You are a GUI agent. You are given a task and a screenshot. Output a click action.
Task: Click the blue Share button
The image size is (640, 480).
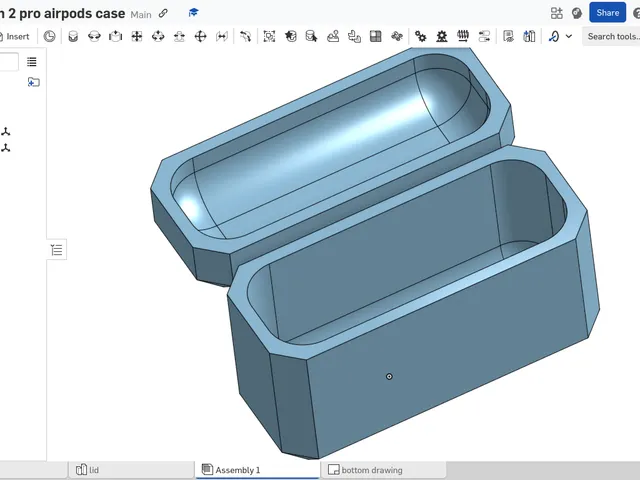(x=607, y=13)
